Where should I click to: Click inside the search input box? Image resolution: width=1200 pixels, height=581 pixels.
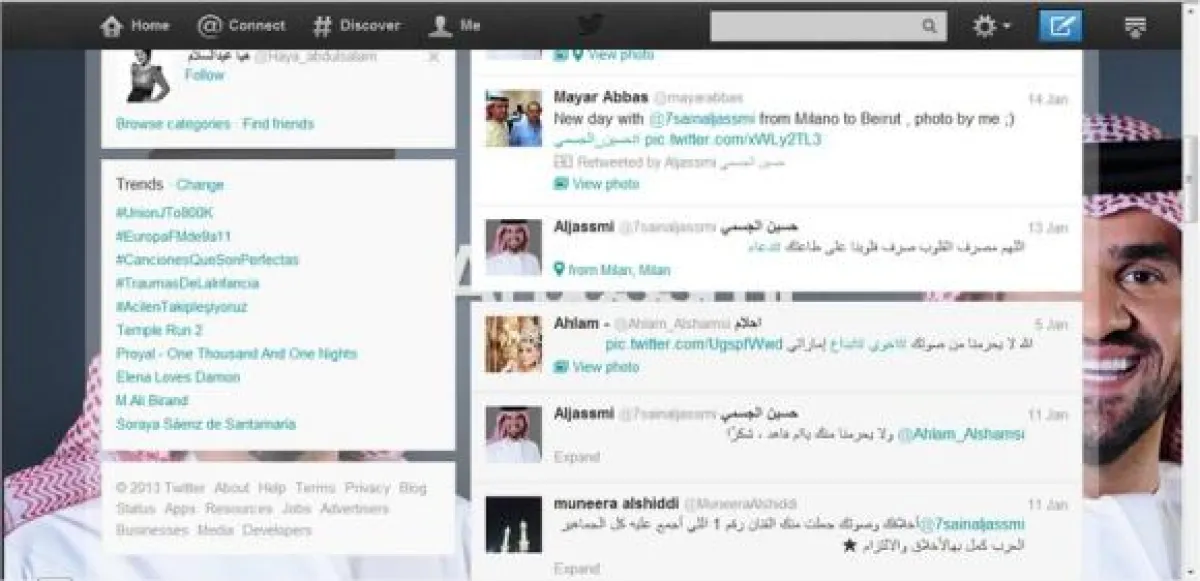coord(815,26)
